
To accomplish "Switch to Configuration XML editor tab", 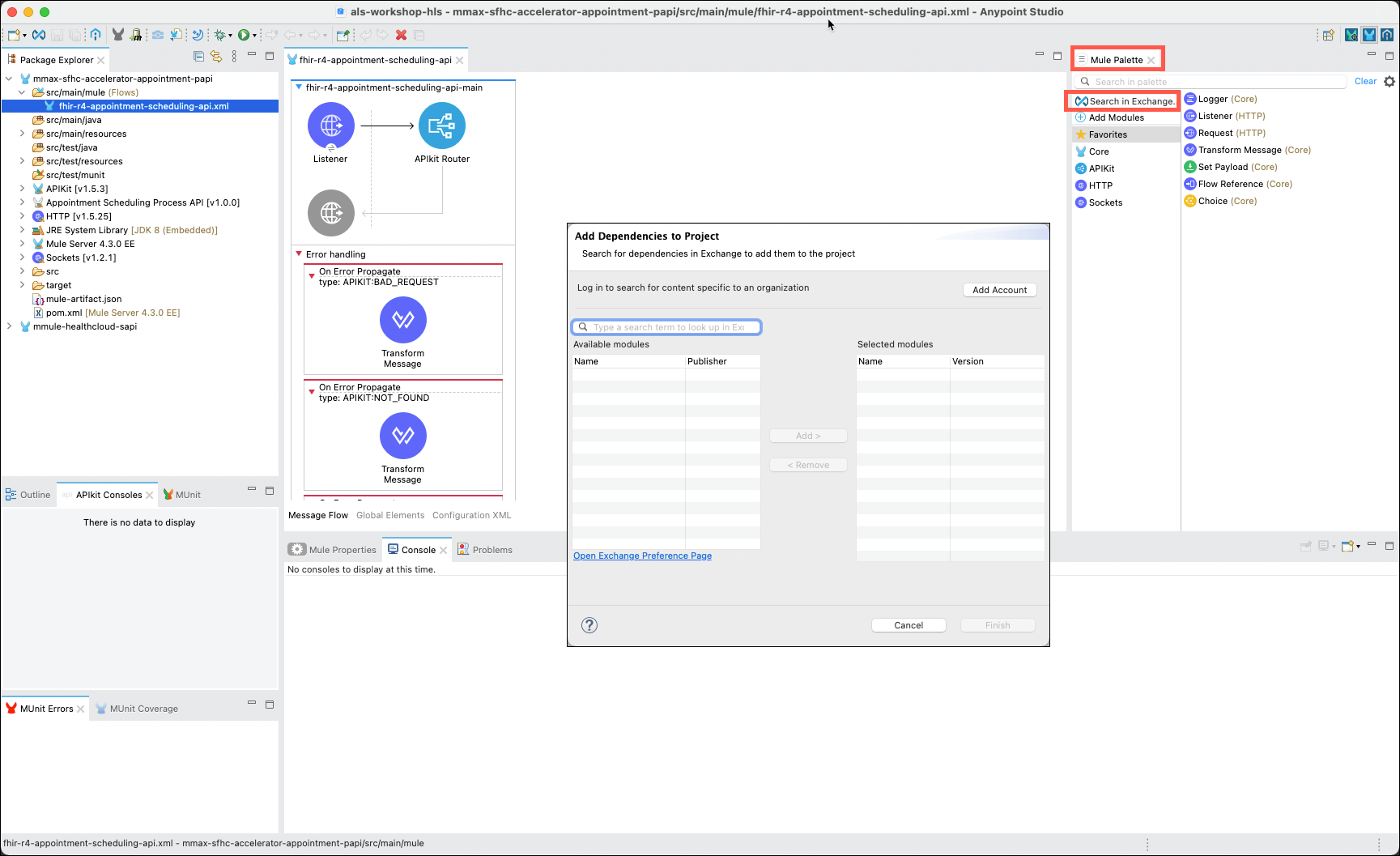I will tap(472, 515).
